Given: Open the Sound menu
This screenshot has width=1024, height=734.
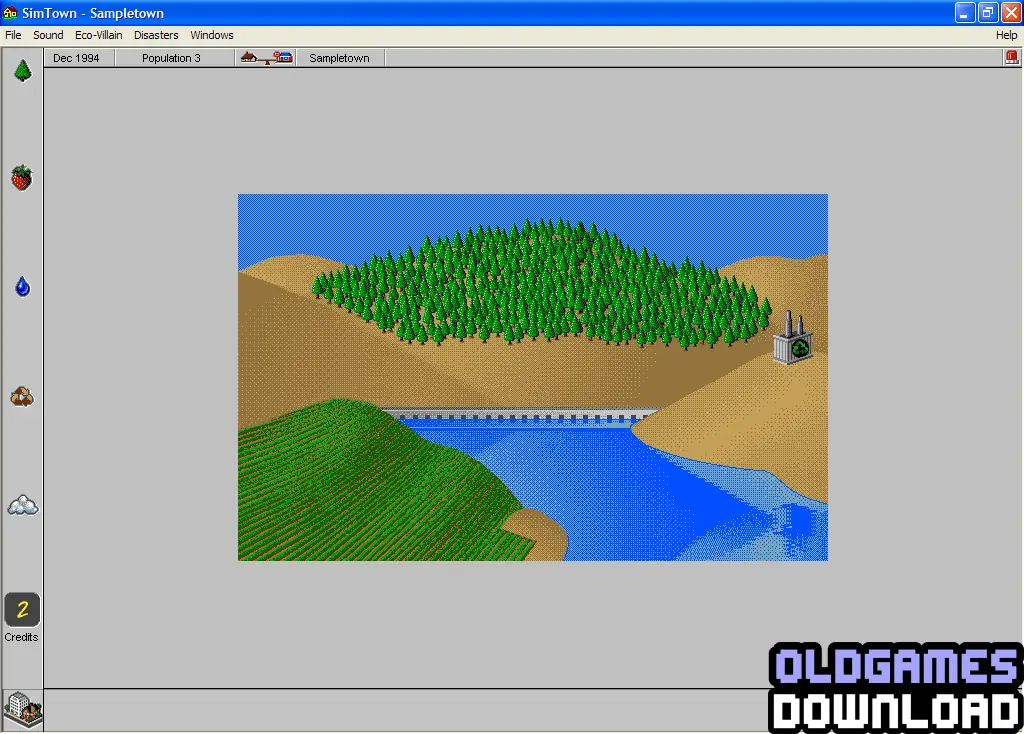Looking at the screenshot, I should [48, 35].
